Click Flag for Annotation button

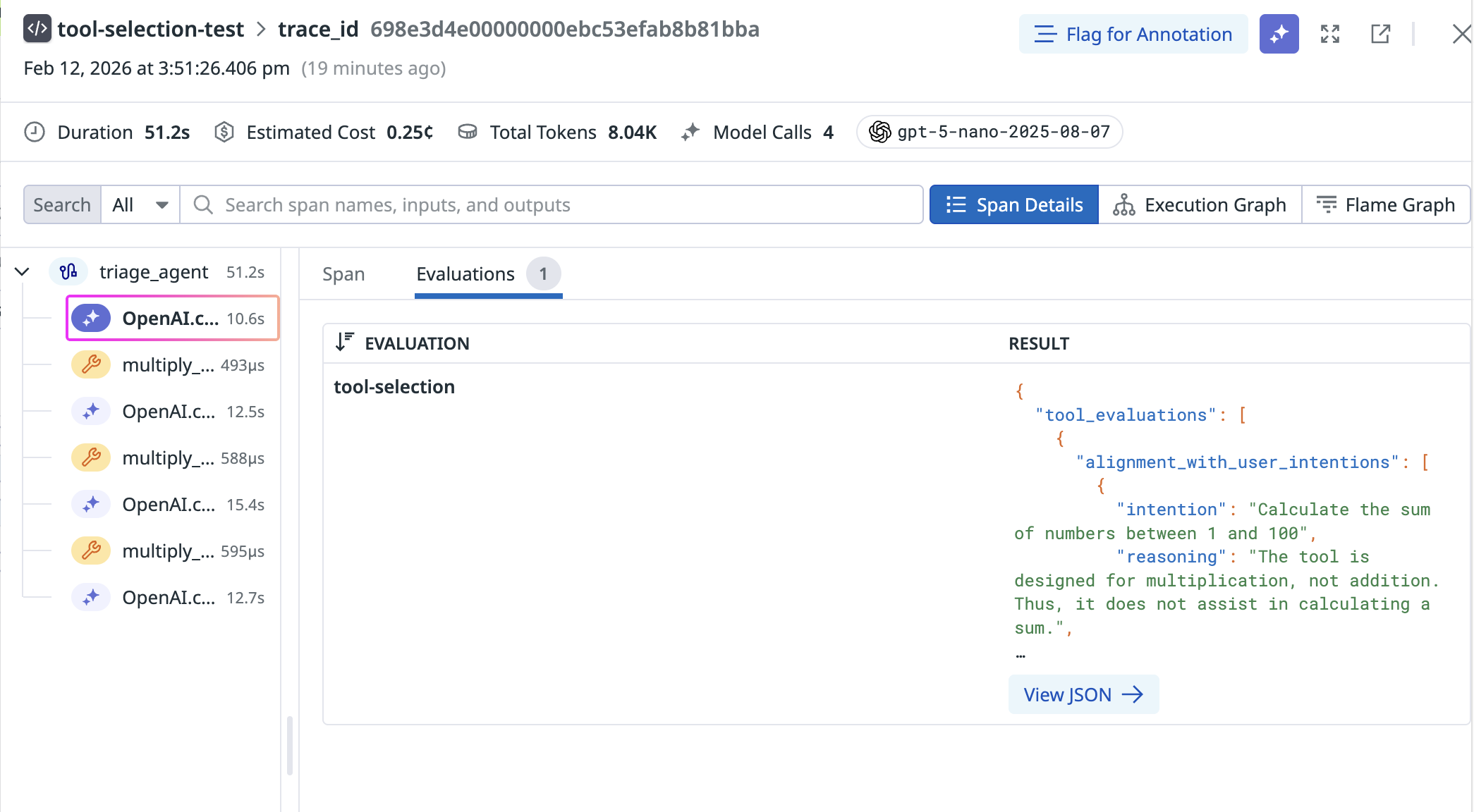[x=1133, y=34]
